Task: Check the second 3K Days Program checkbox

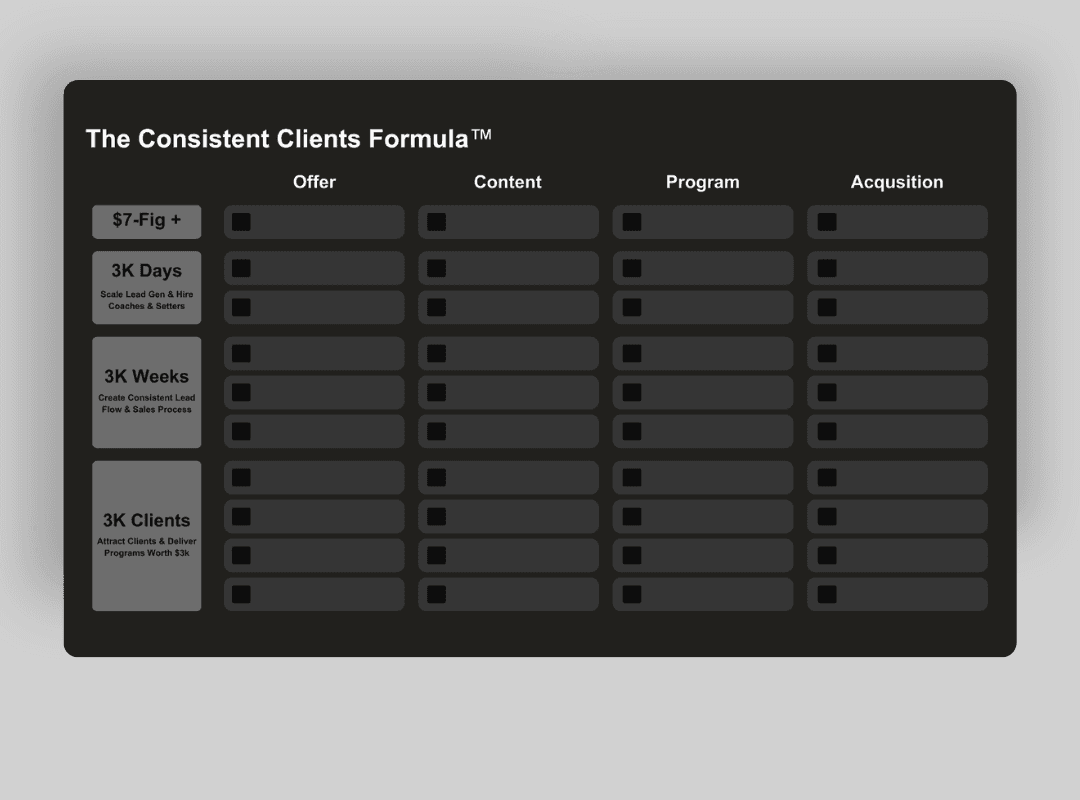Action: pyautogui.click(x=632, y=307)
